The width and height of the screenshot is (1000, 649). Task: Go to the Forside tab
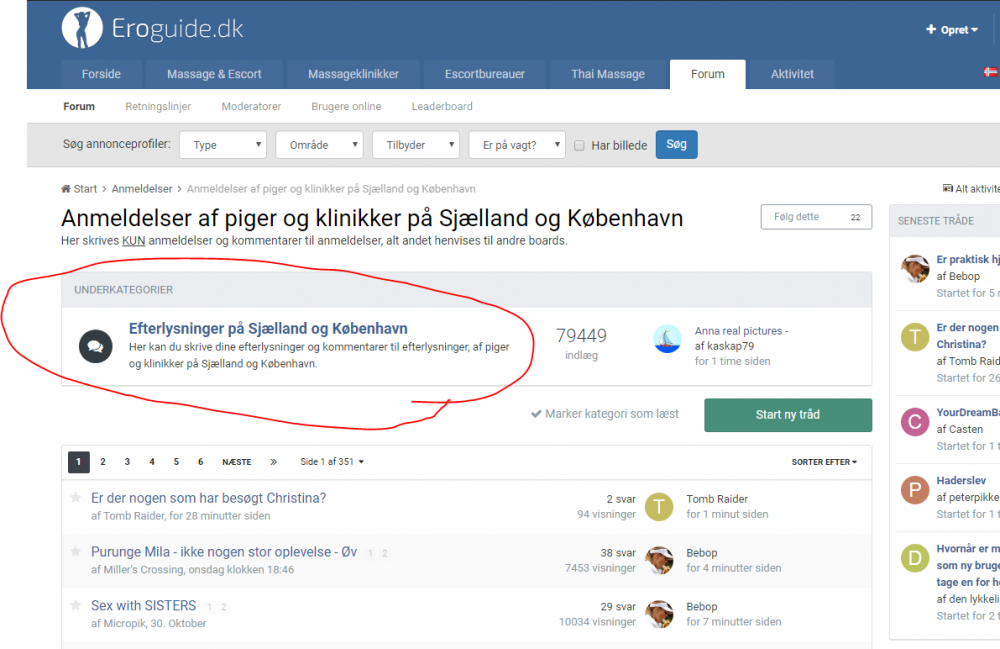pyautogui.click(x=101, y=74)
